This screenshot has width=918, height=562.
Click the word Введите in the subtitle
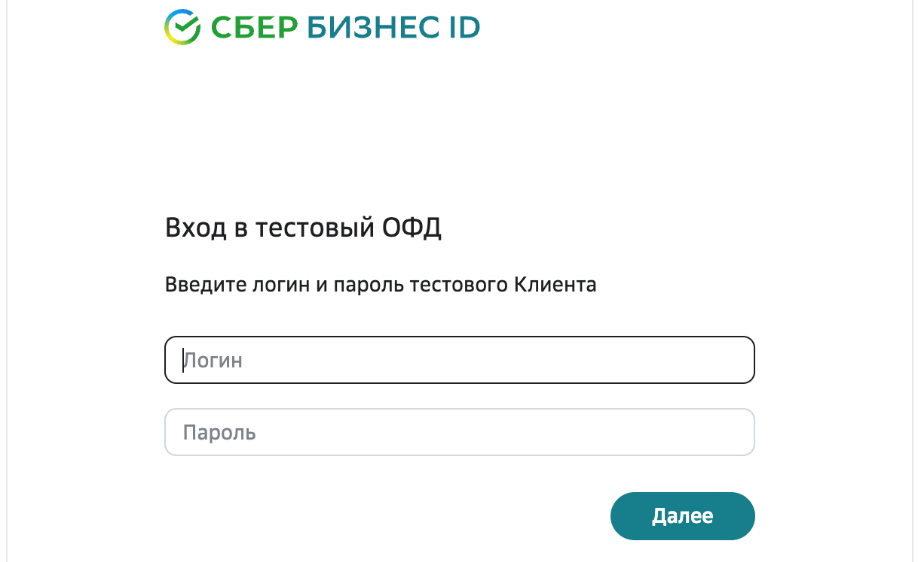(202, 285)
